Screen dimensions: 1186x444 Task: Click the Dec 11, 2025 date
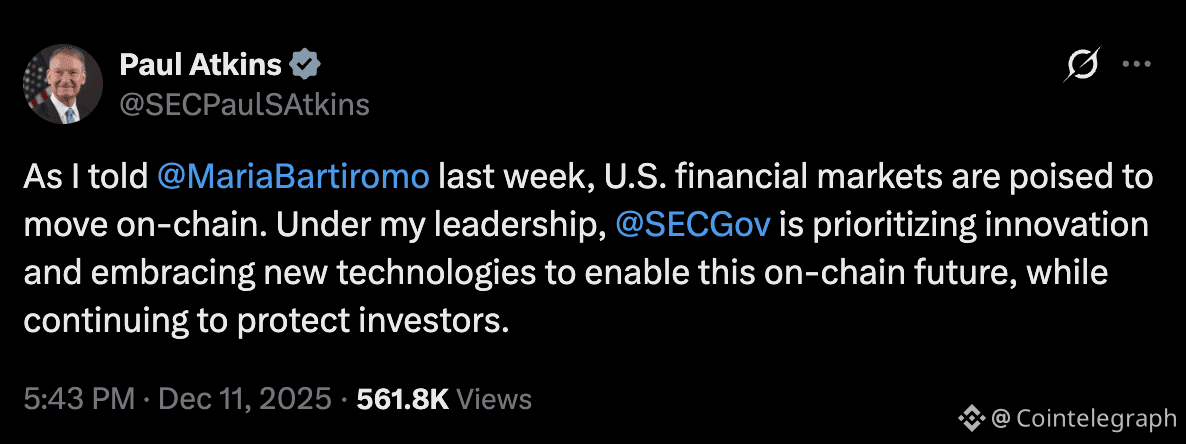[x=243, y=400]
